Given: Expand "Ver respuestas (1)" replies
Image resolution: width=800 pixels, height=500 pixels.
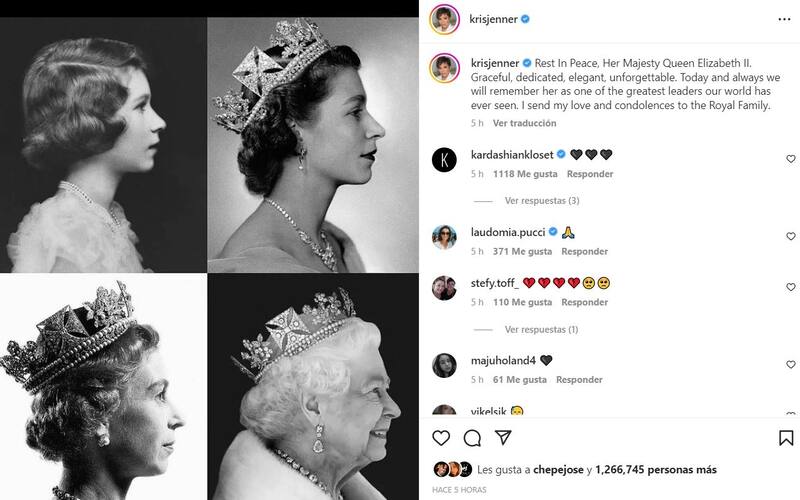Looking at the screenshot, I should [542, 329].
